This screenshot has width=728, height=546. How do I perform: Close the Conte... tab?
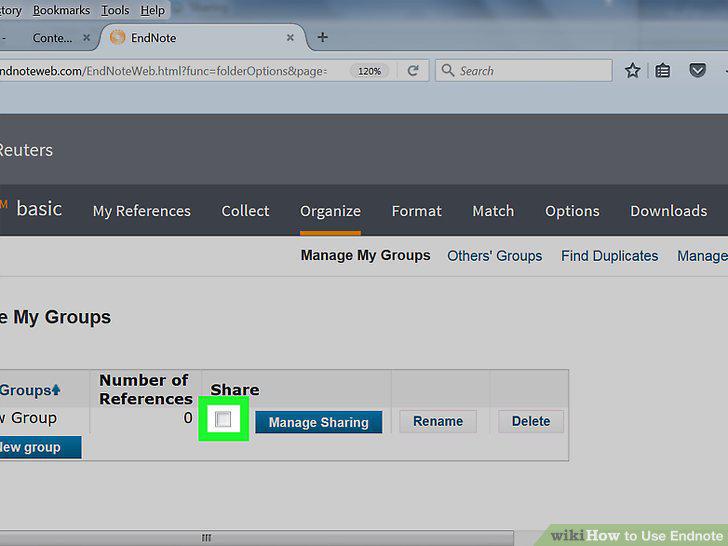(x=86, y=38)
